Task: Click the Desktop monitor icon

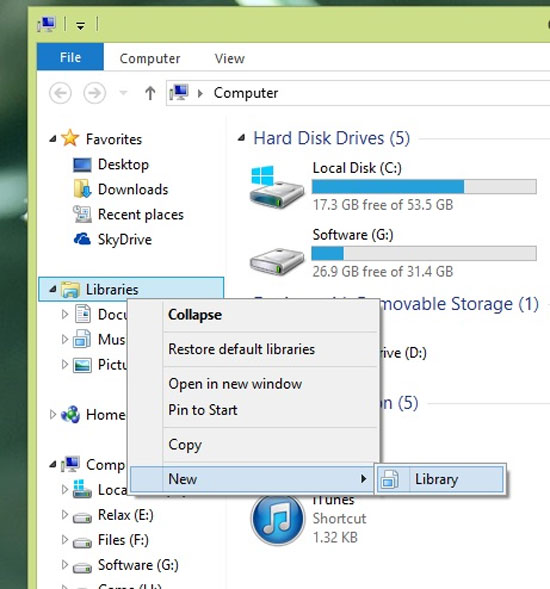Action: pyautogui.click(x=82, y=165)
